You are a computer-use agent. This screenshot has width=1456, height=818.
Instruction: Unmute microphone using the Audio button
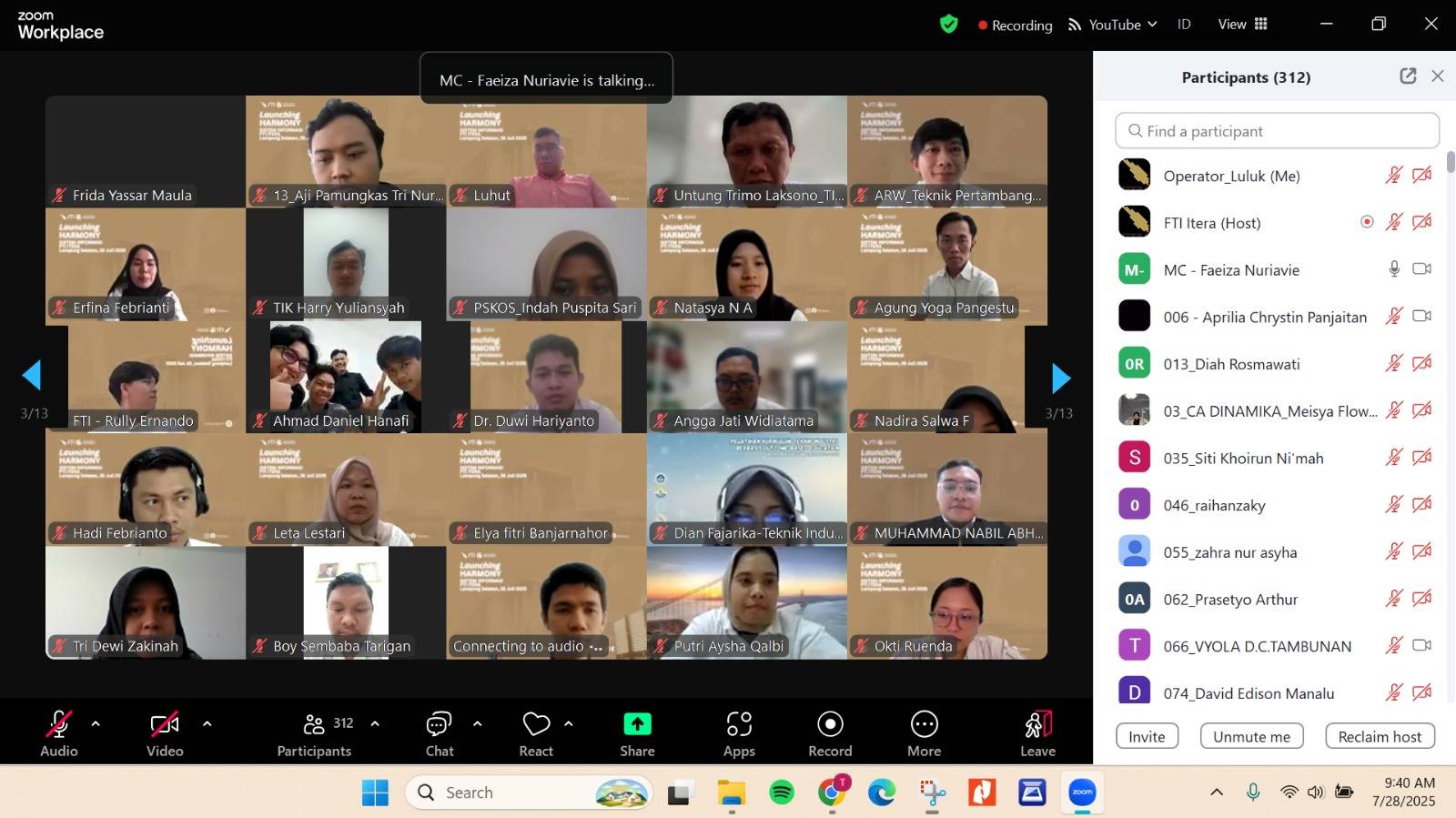tap(59, 725)
